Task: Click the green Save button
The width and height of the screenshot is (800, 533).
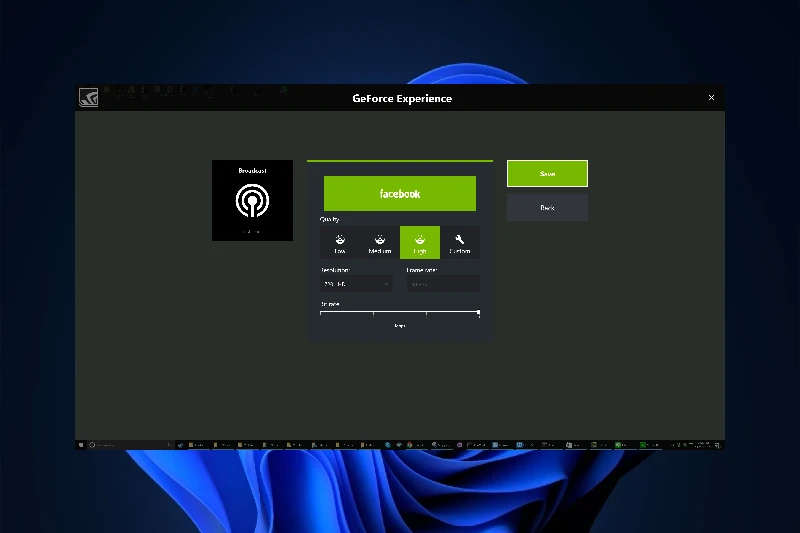Action: pos(547,173)
